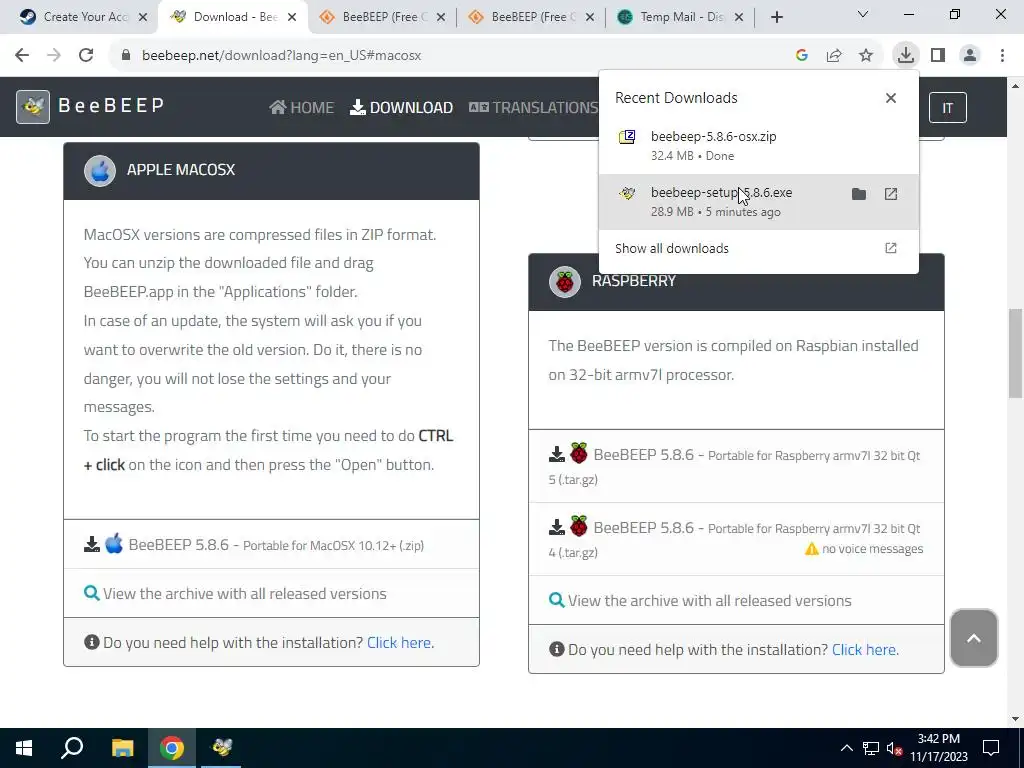Screen dimensions: 1024x768
Task: Click the back-to-top arrow button
Action: pyautogui.click(x=974, y=638)
